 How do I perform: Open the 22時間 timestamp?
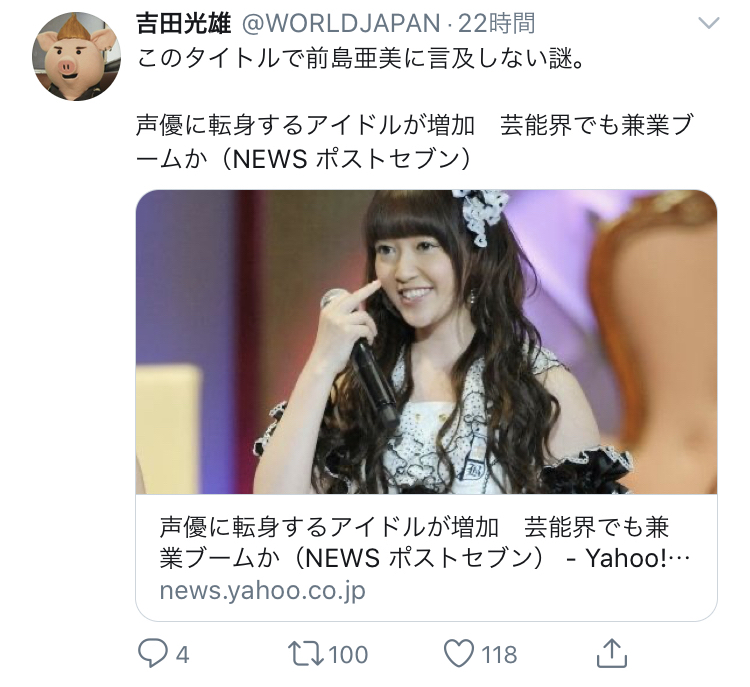point(496,23)
